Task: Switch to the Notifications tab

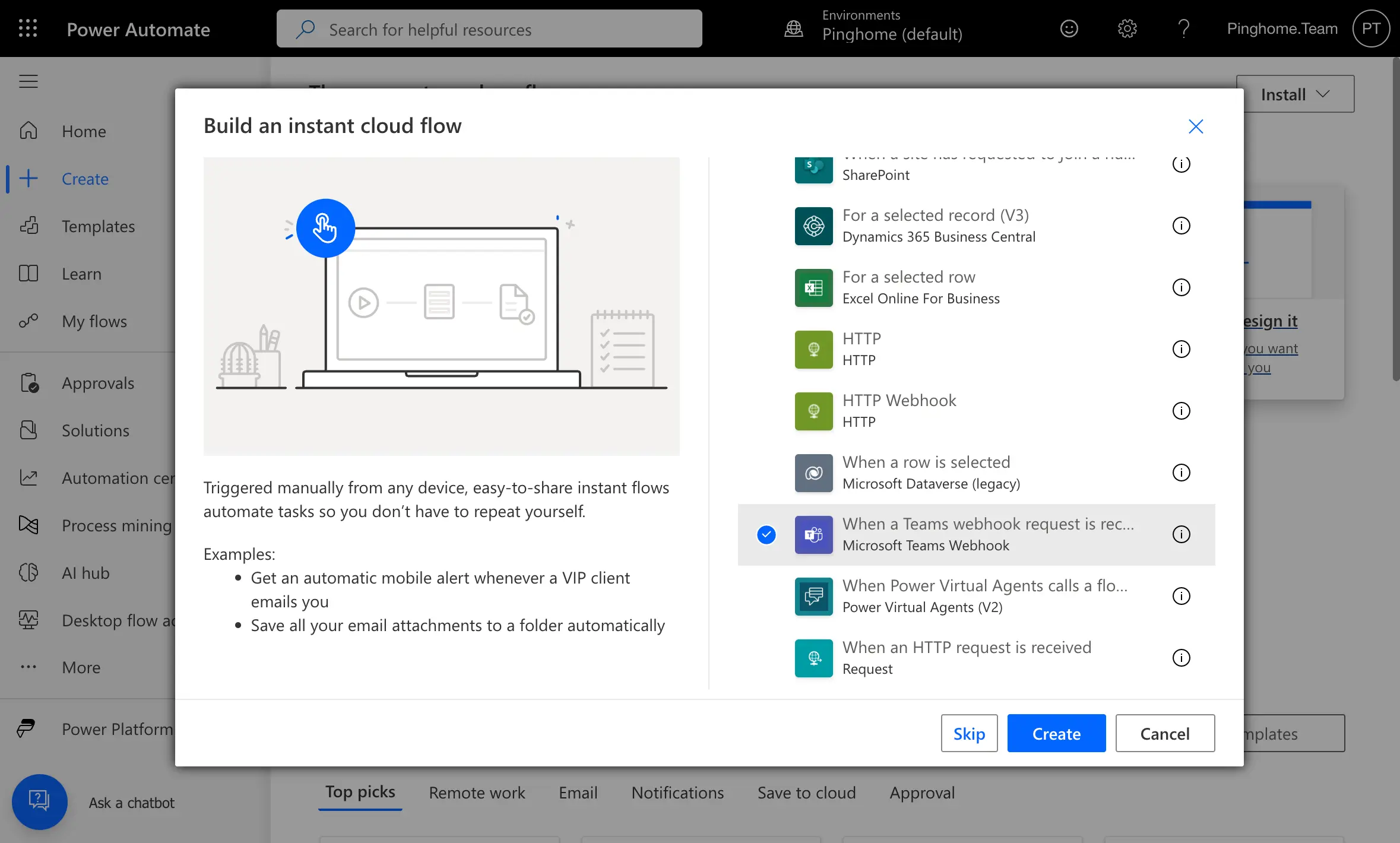Action: coord(677,793)
